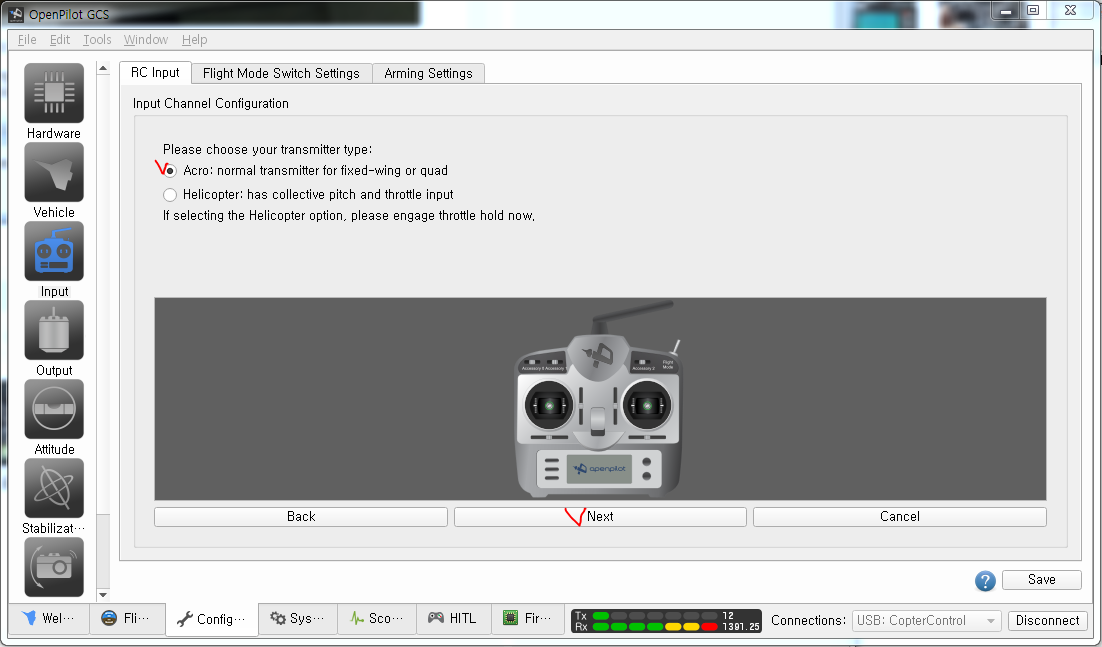1102x647 pixels.
Task: Open the Vehicle configuration icon
Action: [54, 172]
